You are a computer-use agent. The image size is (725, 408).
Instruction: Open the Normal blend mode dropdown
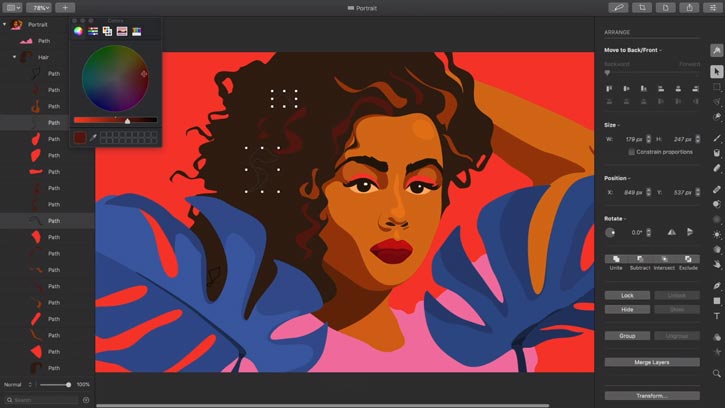coord(18,384)
